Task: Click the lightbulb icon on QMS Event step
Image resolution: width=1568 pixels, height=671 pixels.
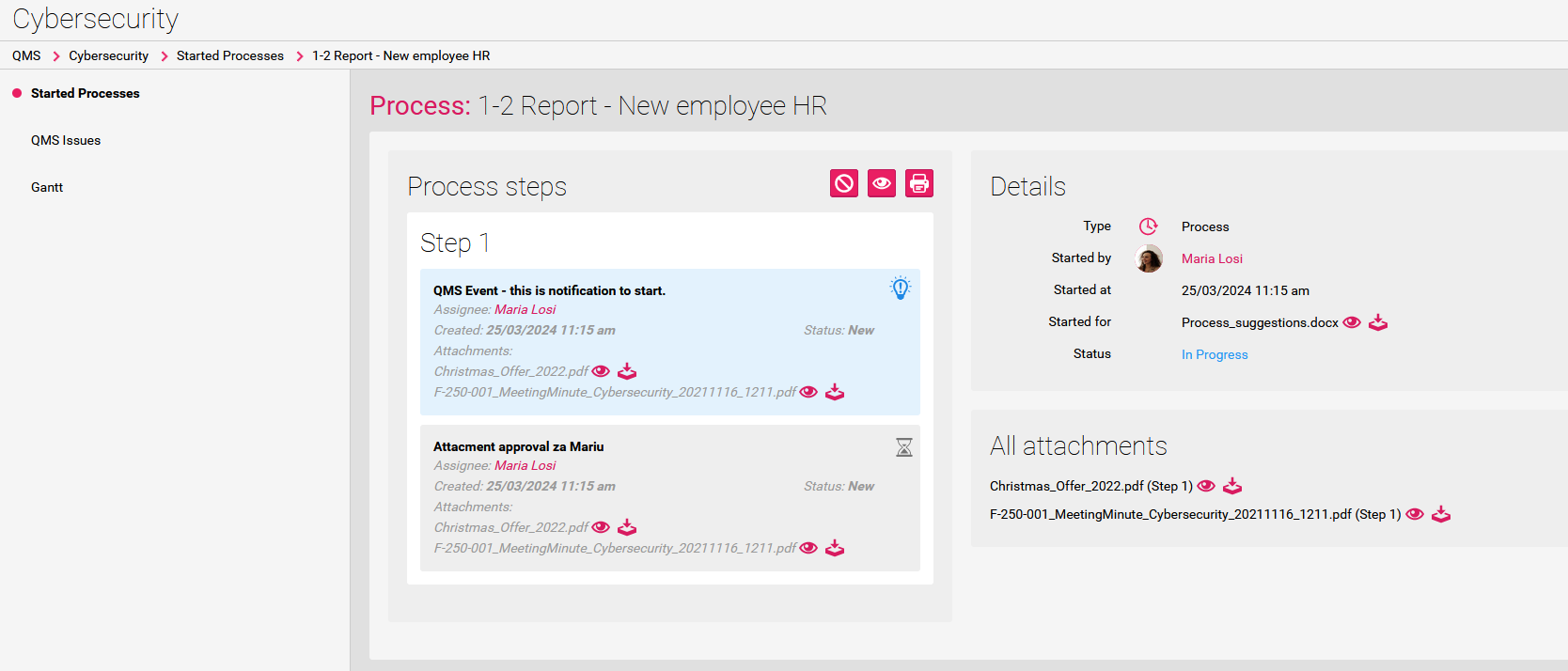Action: (900, 289)
